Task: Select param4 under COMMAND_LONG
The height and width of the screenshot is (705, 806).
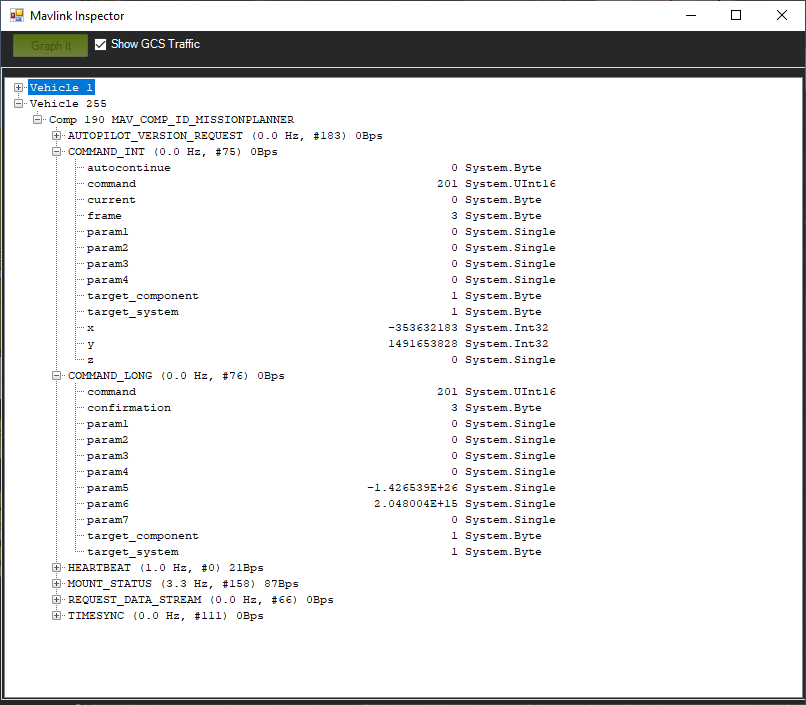Action: 321,471
